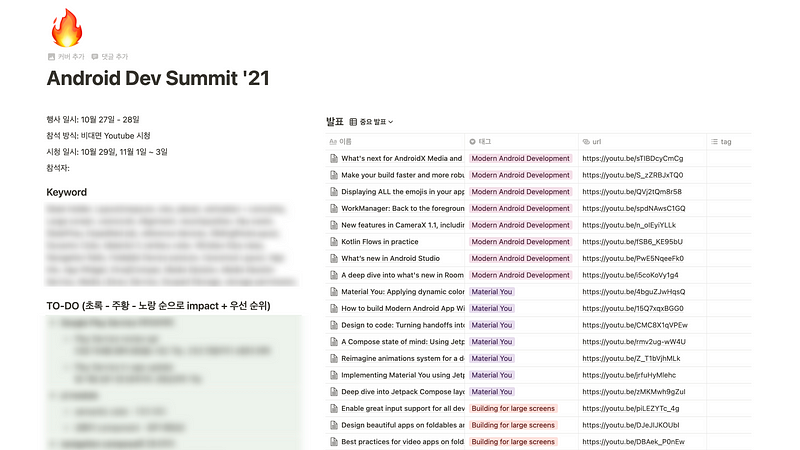Click Modern Android Development tag in WorkManager row
This screenshot has width=800, height=450.
pos(520,209)
